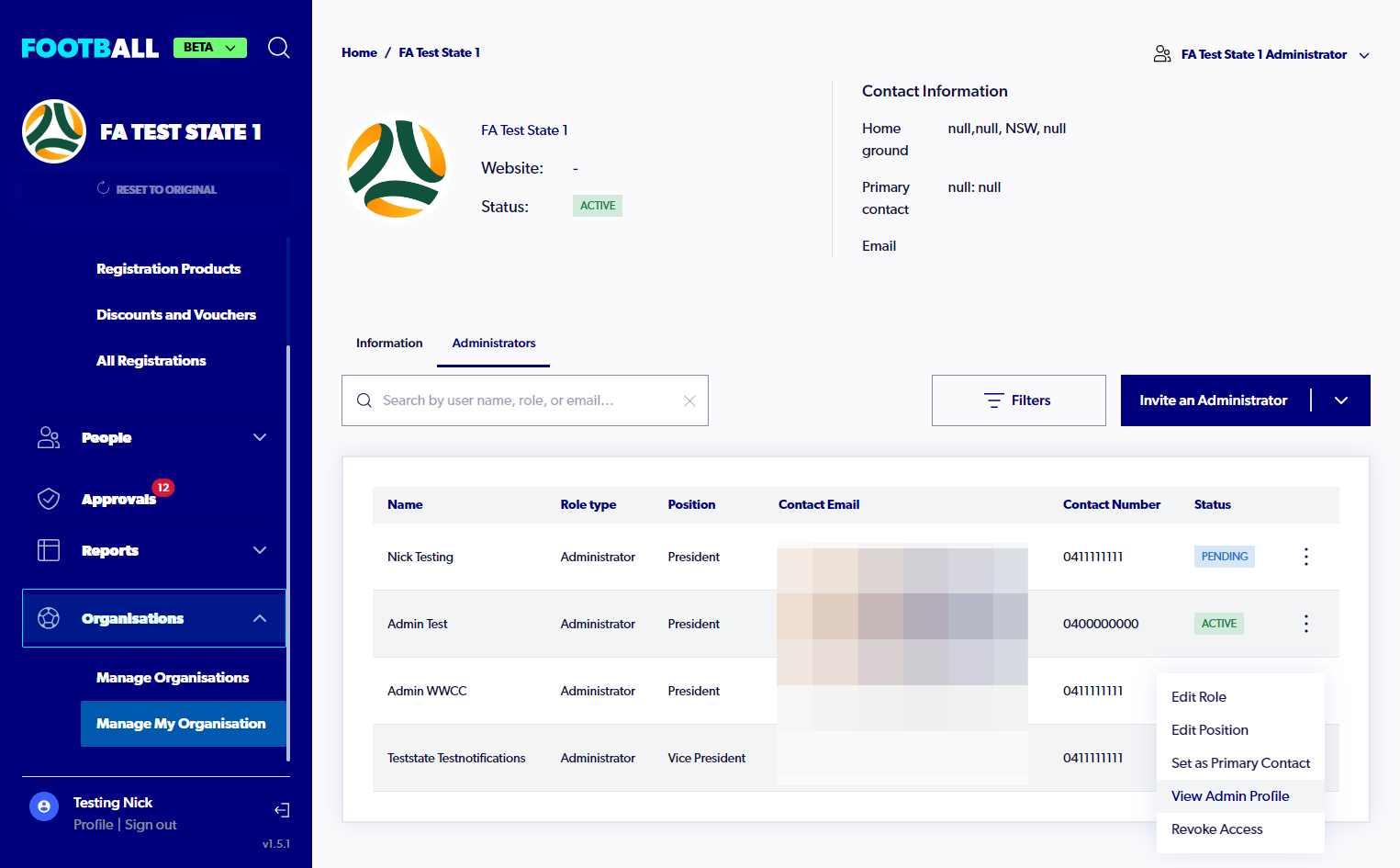The height and width of the screenshot is (868, 1400).
Task: Select the Administrators tab
Action: tap(494, 343)
